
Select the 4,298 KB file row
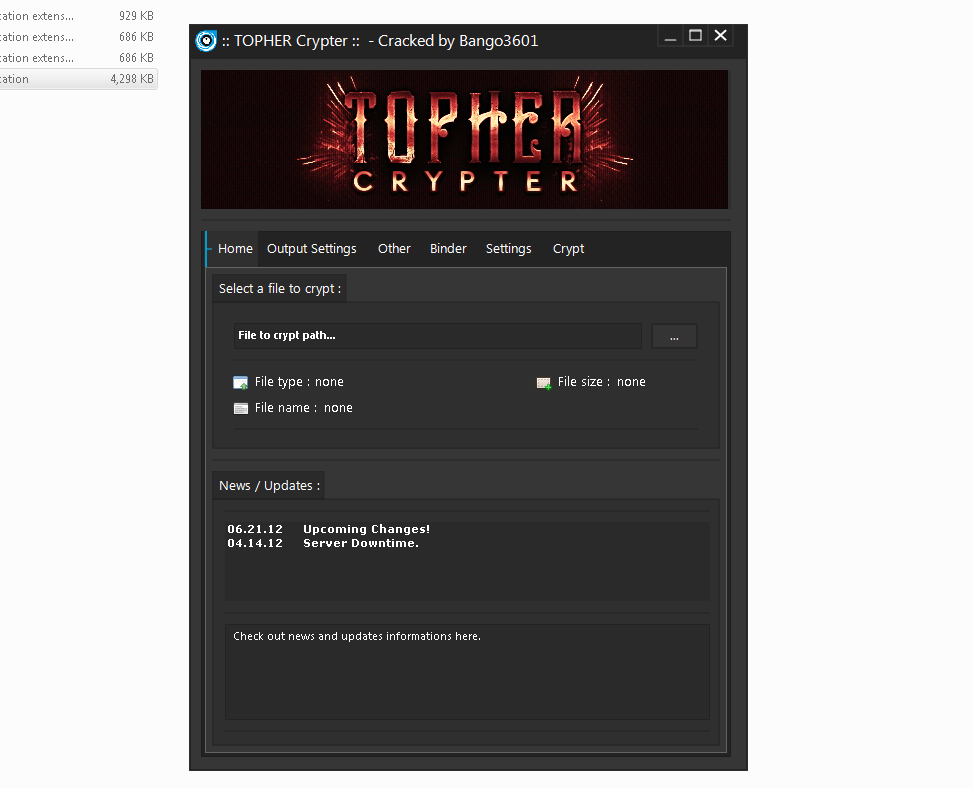click(x=78, y=79)
